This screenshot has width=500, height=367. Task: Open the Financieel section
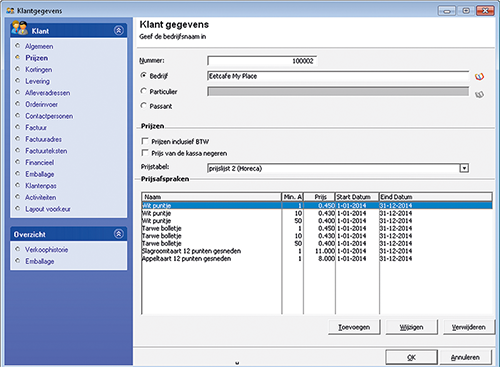pos(40,163)
